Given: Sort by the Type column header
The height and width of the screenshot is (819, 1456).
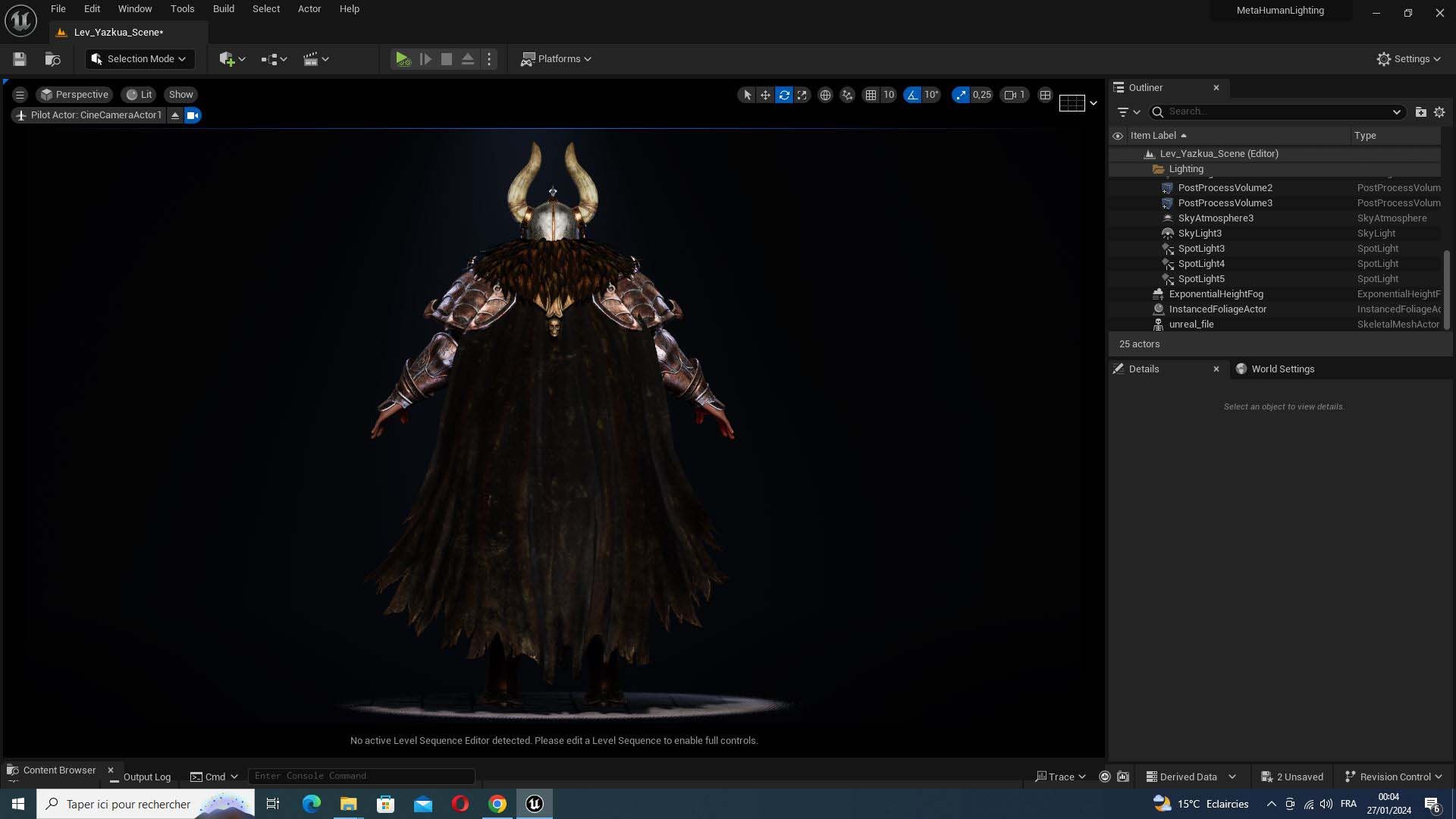Looking at the screenshot, I should pyautogui.click(x=1397, y=136).
